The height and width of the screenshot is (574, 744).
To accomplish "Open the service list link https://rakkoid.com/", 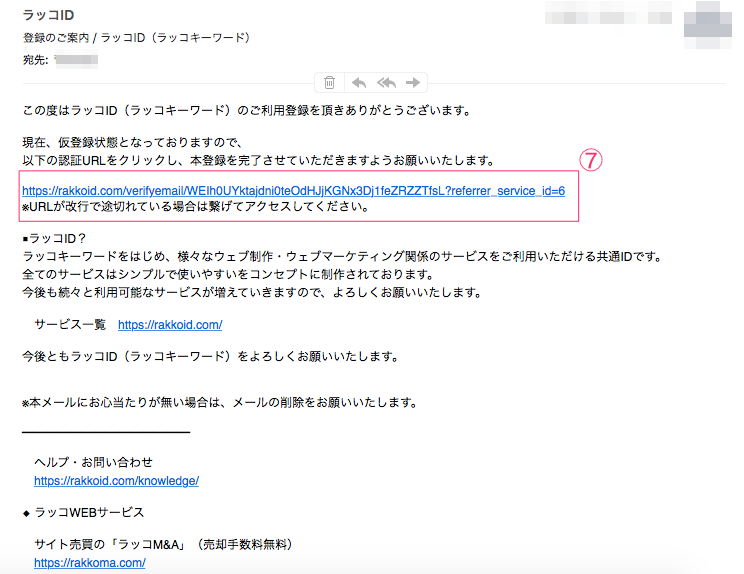I will click(170, 325).
